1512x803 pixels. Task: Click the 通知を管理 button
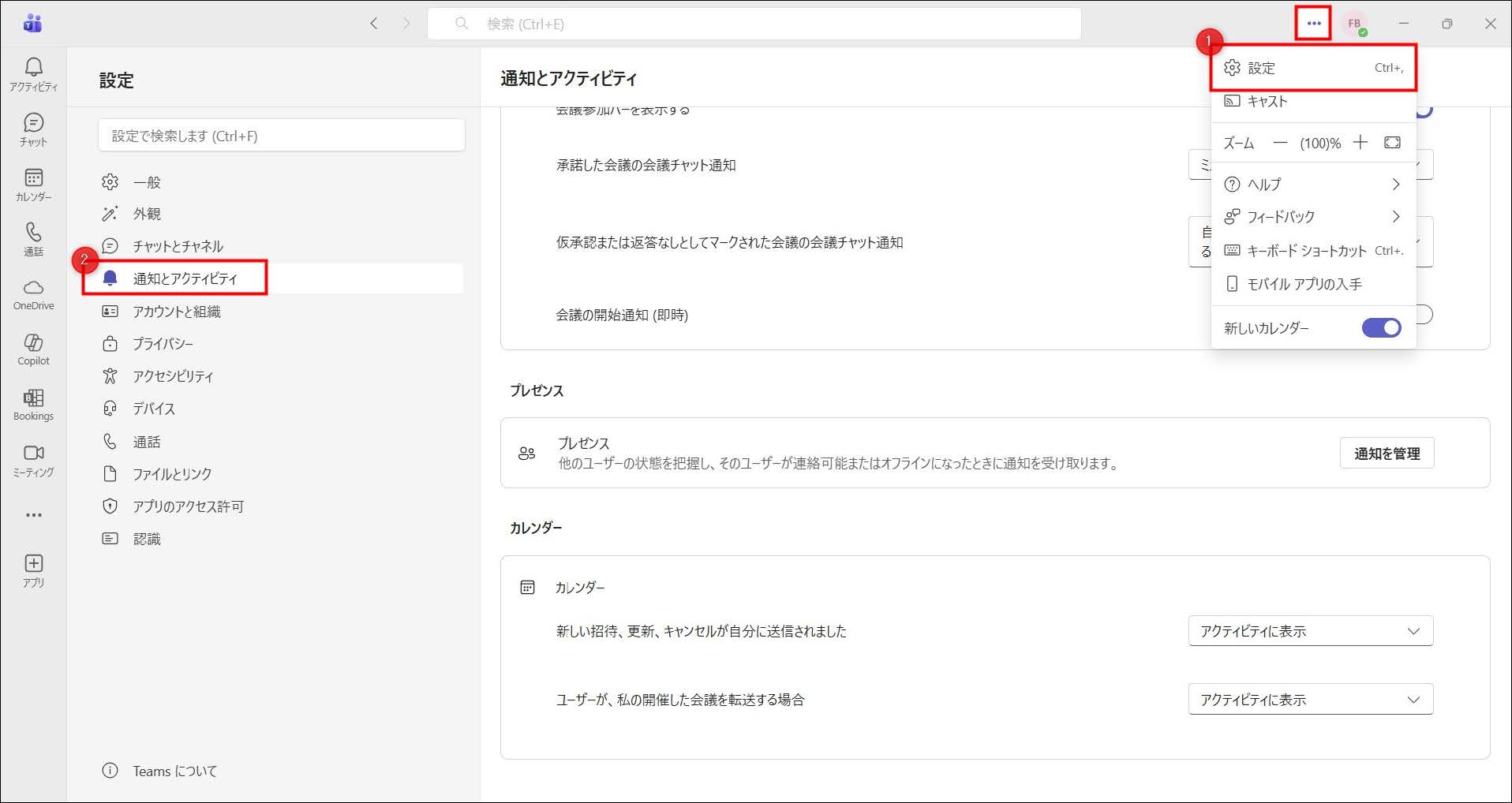click(x=1387, y=454)
